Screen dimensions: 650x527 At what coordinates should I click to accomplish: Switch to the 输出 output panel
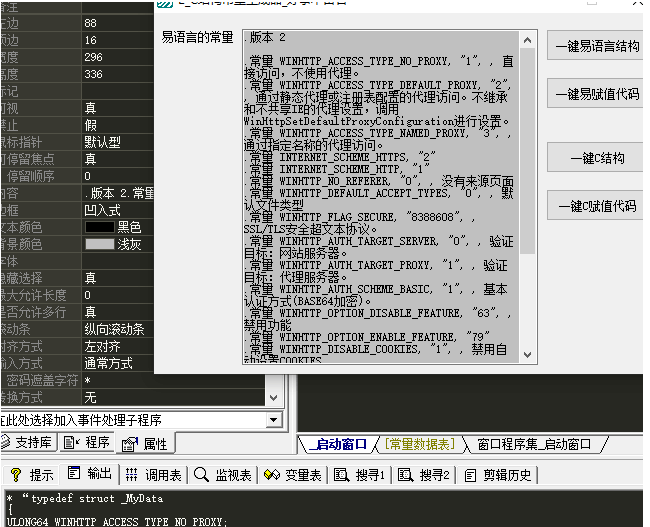[90, 474]
